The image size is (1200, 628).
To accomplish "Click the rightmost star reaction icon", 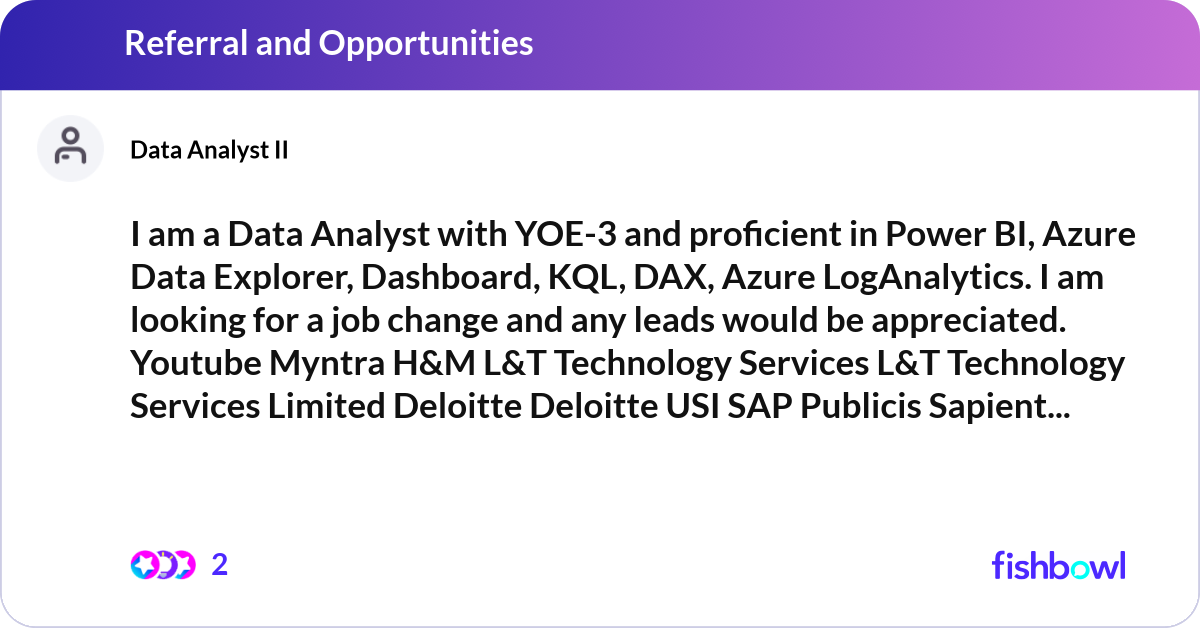I will click(x=183, y=565).
